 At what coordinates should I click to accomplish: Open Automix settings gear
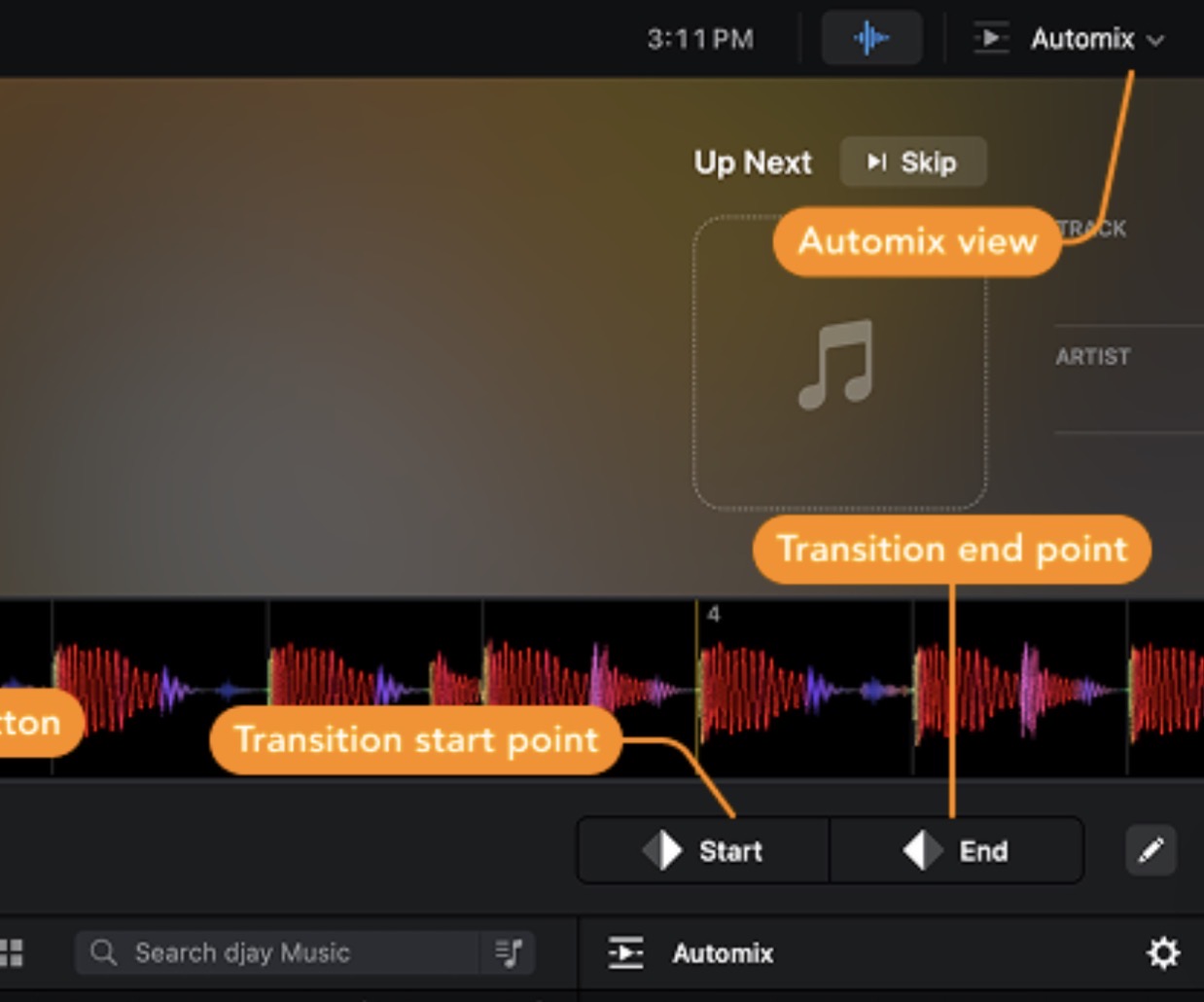point(1163,952)
